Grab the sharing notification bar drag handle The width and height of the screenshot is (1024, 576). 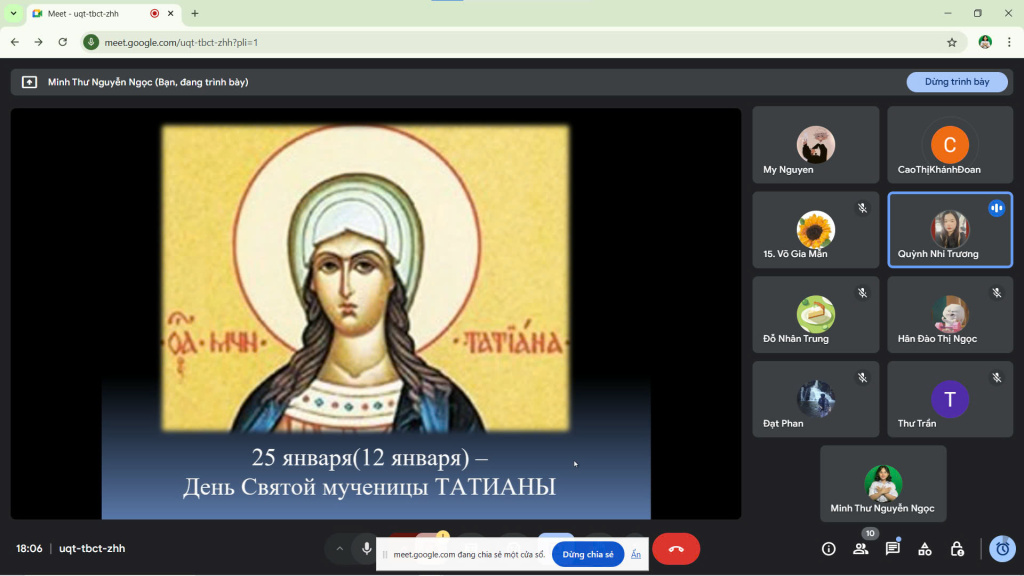385,554
